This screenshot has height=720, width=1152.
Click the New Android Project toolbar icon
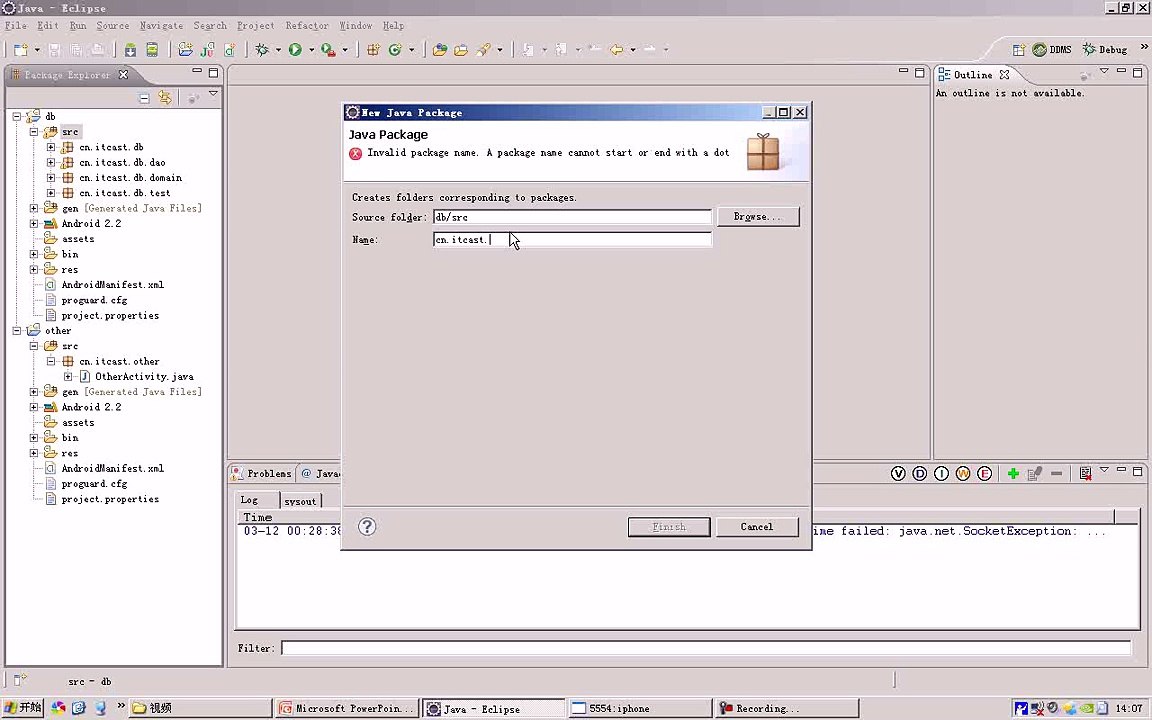(x=185, y=50)
